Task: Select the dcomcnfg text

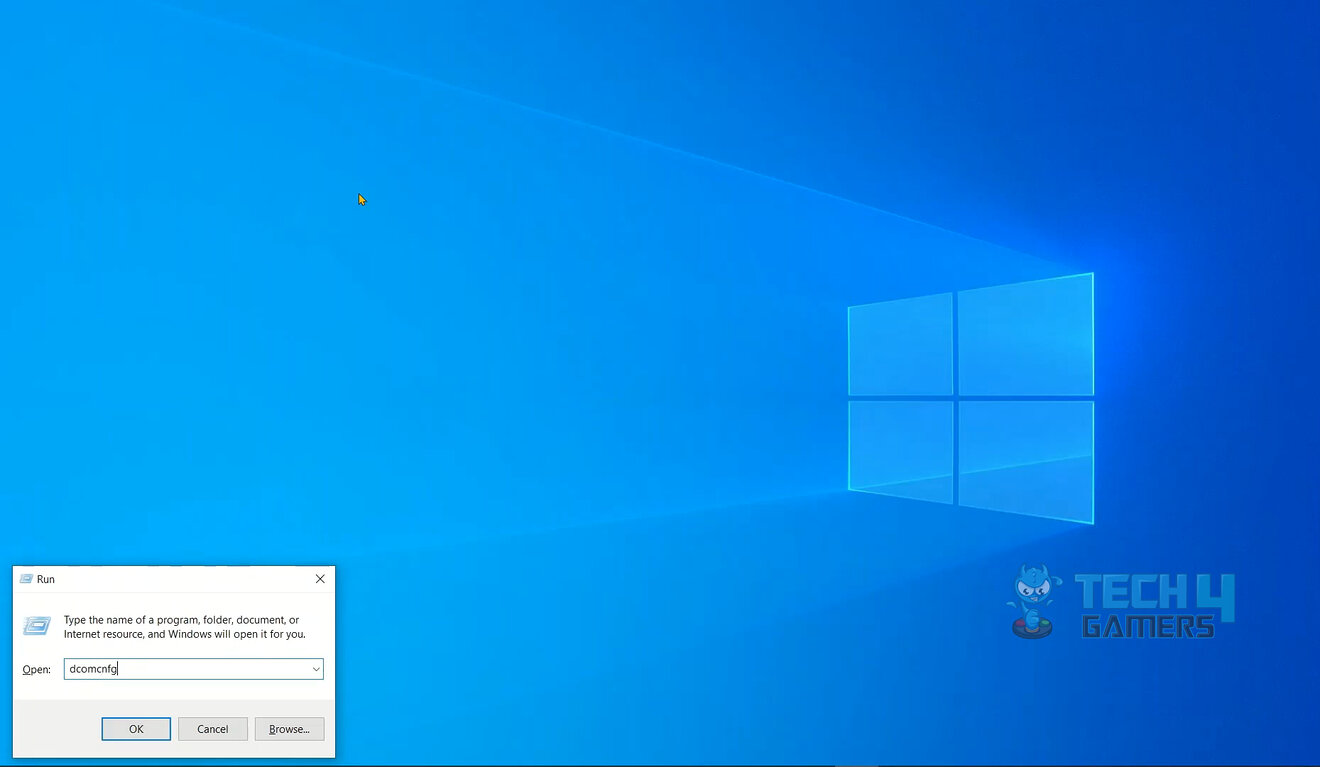Action: click(x=92, y=669)
